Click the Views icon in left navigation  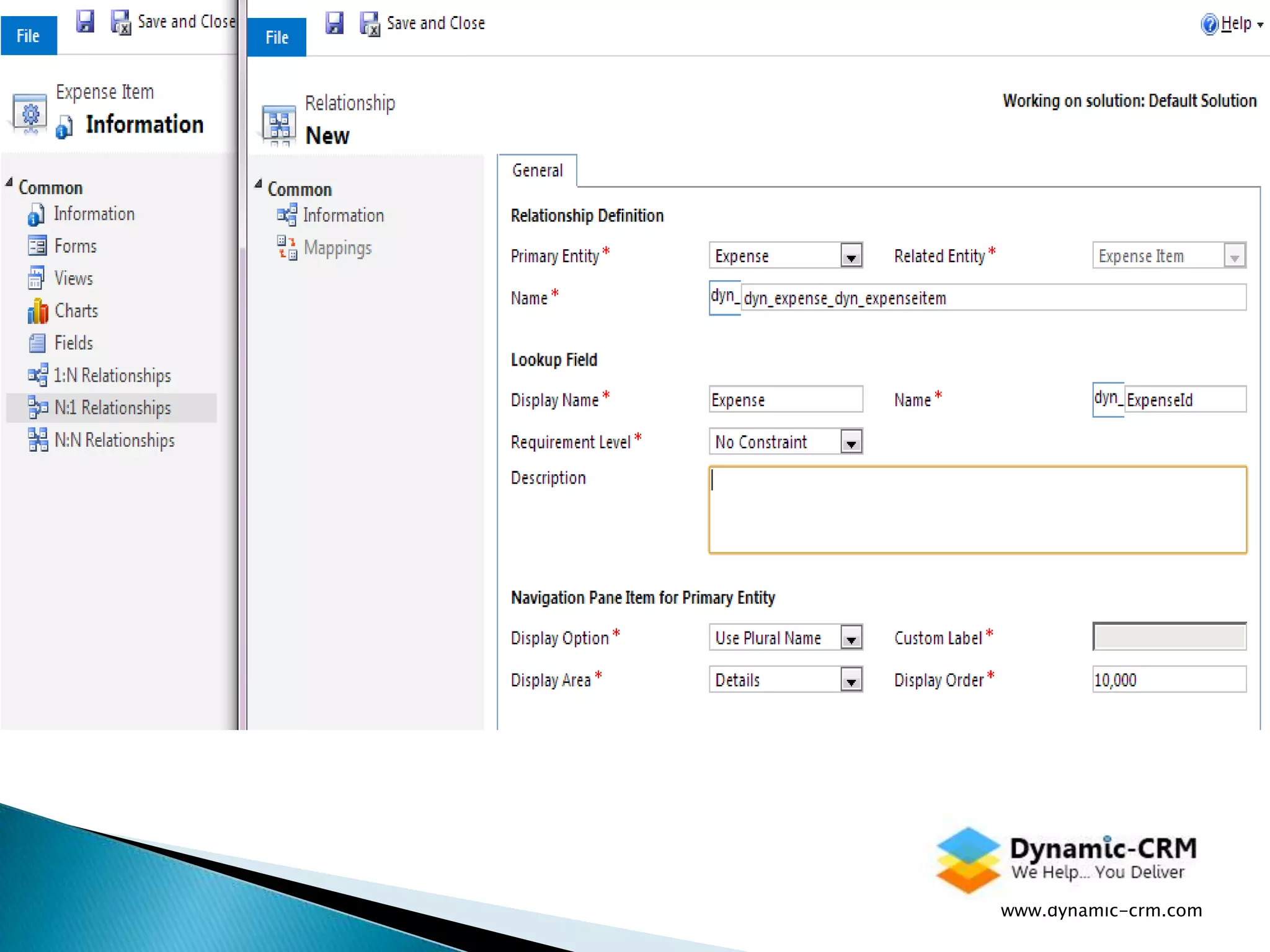37,278
